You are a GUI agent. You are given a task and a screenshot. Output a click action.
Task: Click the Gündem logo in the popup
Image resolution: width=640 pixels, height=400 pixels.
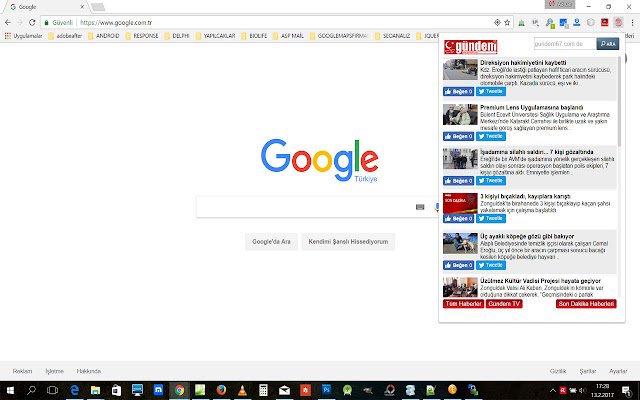pyautogui.click(x=471, y=47)
